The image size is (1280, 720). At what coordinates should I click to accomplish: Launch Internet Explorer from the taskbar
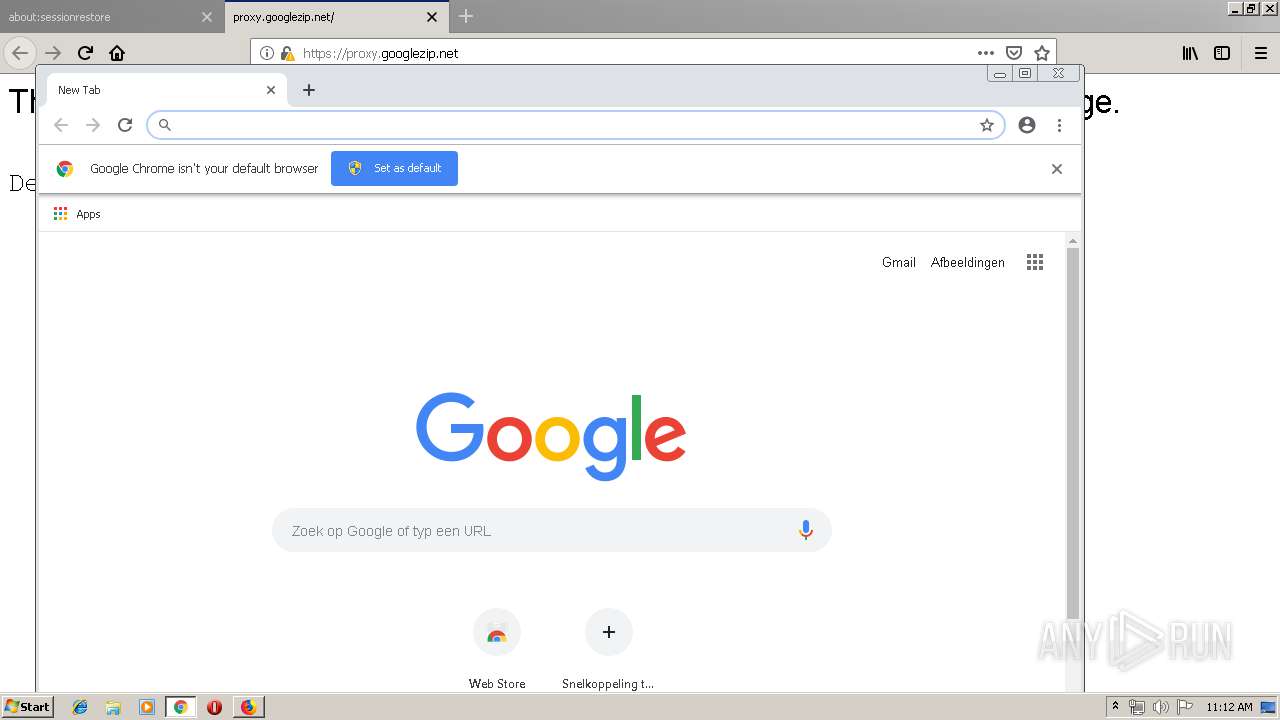coord(80,707)
